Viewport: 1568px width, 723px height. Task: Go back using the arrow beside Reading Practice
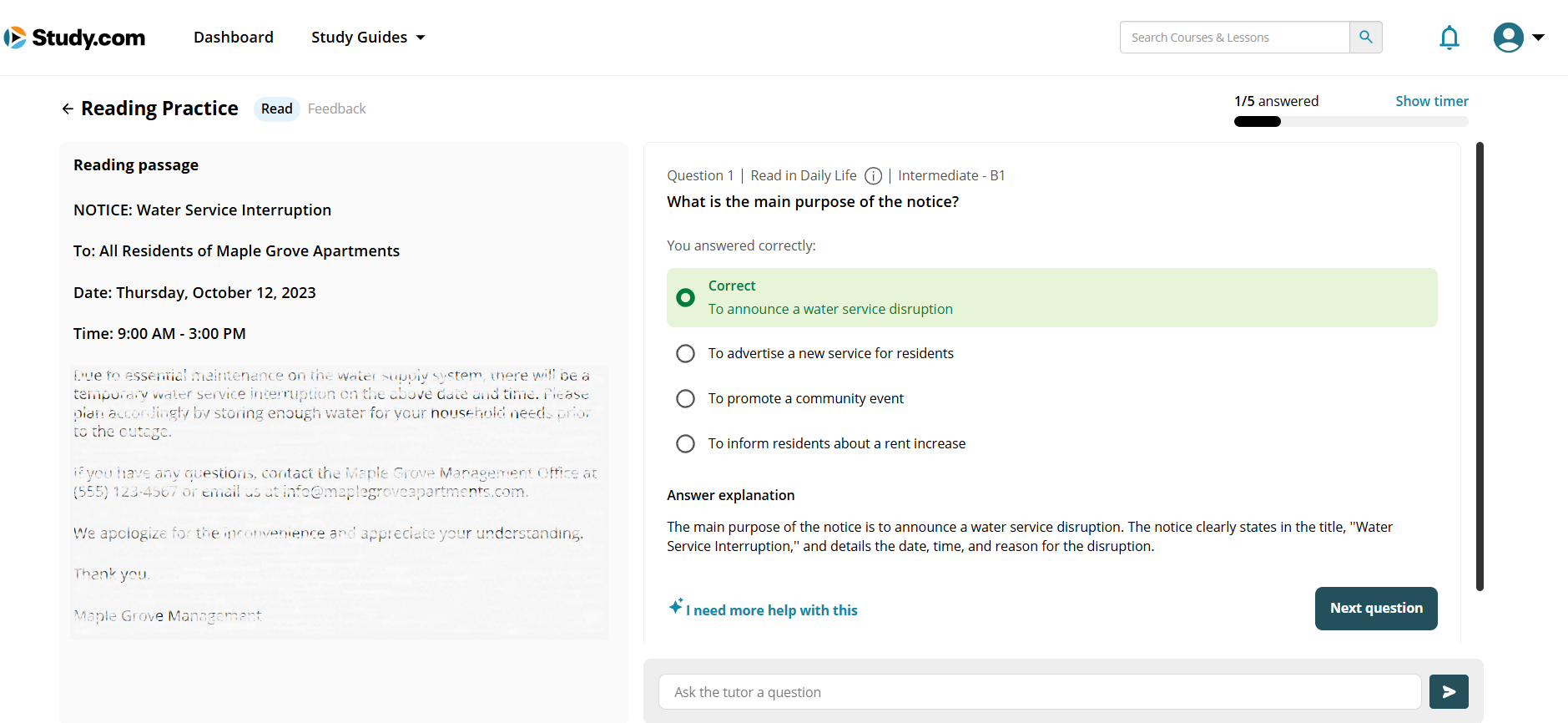68,109
